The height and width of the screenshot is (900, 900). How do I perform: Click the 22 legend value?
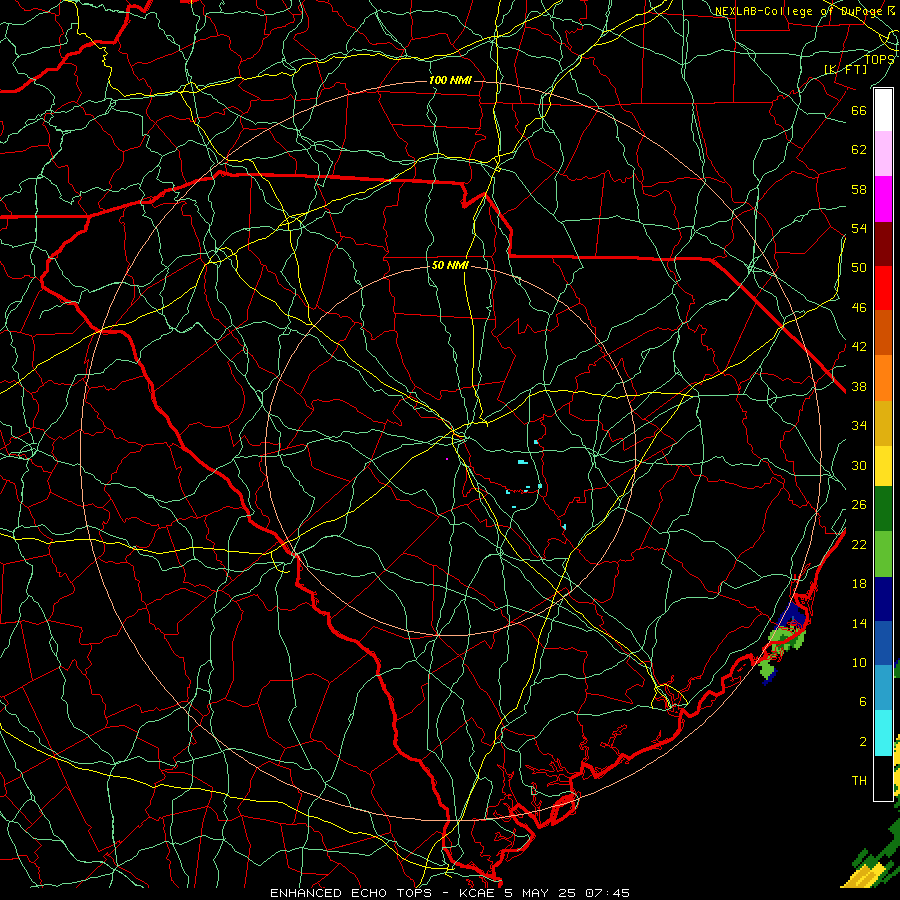[x=859, y=544]
